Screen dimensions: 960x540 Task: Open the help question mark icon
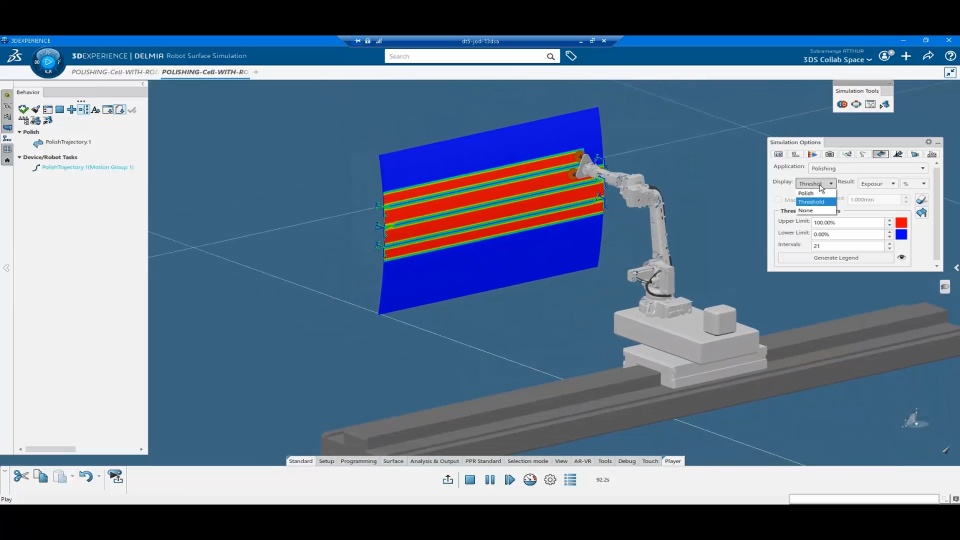click(950, 56)
